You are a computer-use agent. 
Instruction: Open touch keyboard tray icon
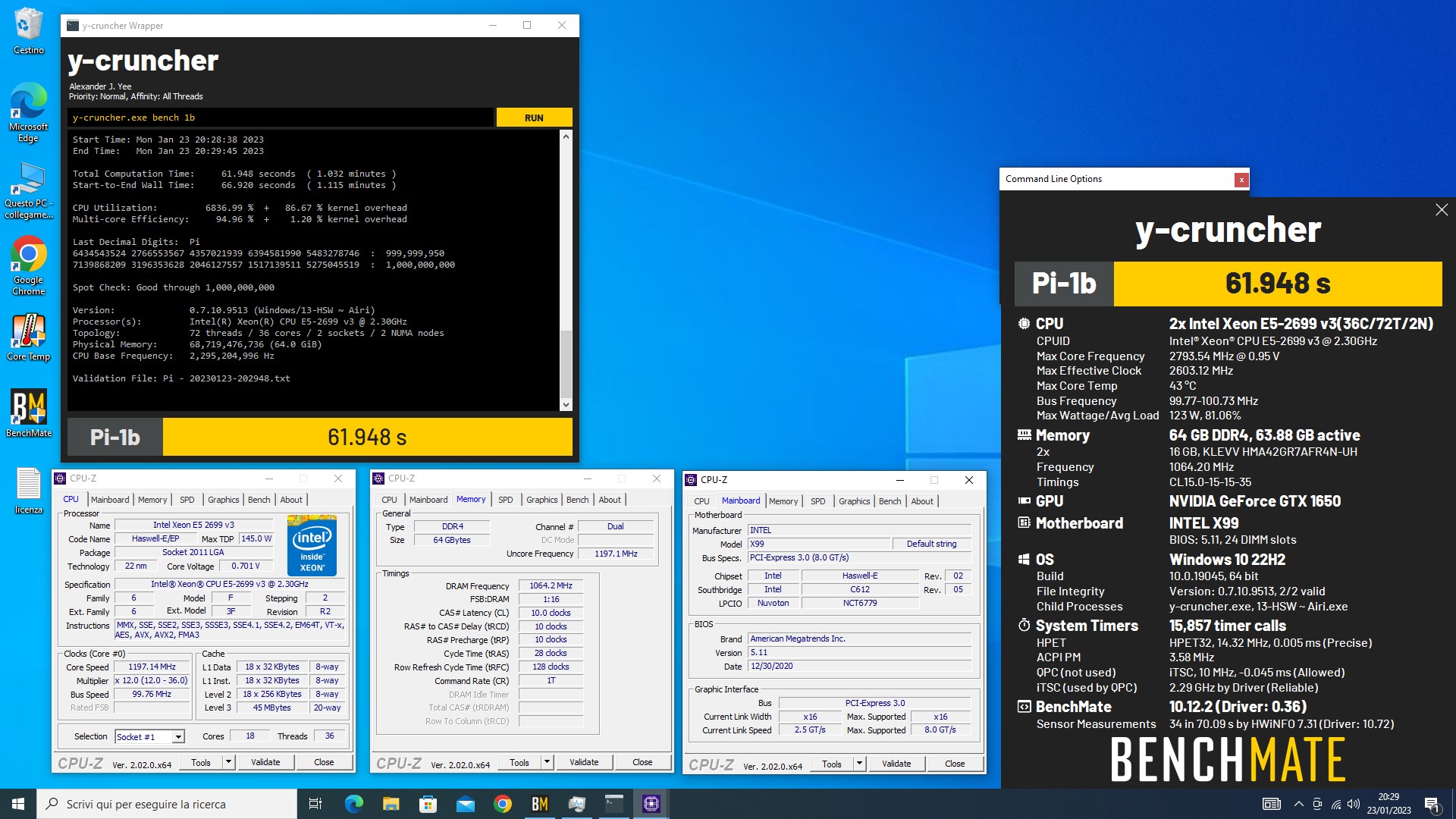[1272, 804]
